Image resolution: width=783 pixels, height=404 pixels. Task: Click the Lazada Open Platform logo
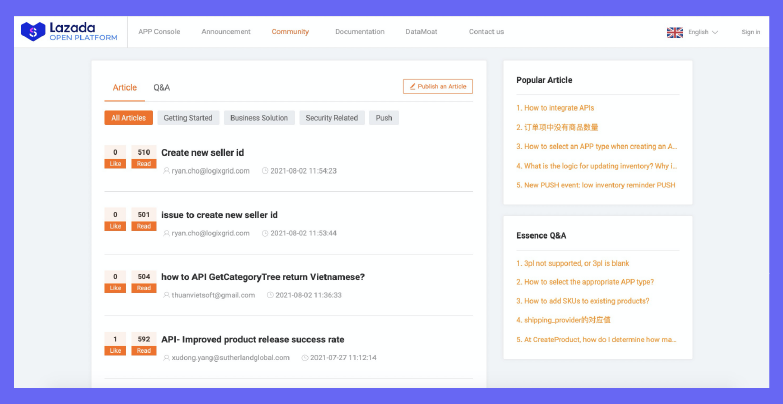(68, 32)
